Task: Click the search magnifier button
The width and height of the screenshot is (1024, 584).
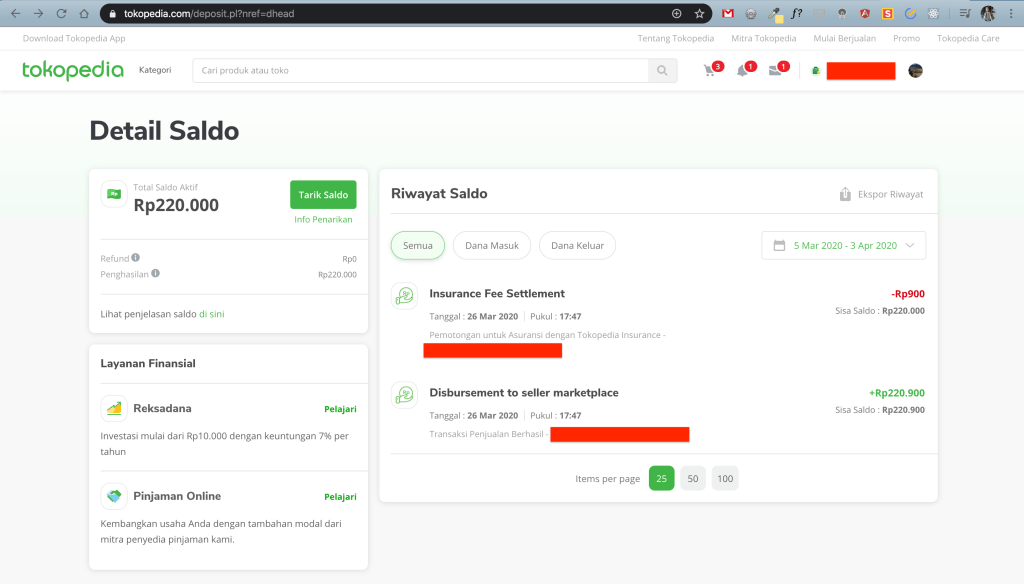Action: pos(662,71)
